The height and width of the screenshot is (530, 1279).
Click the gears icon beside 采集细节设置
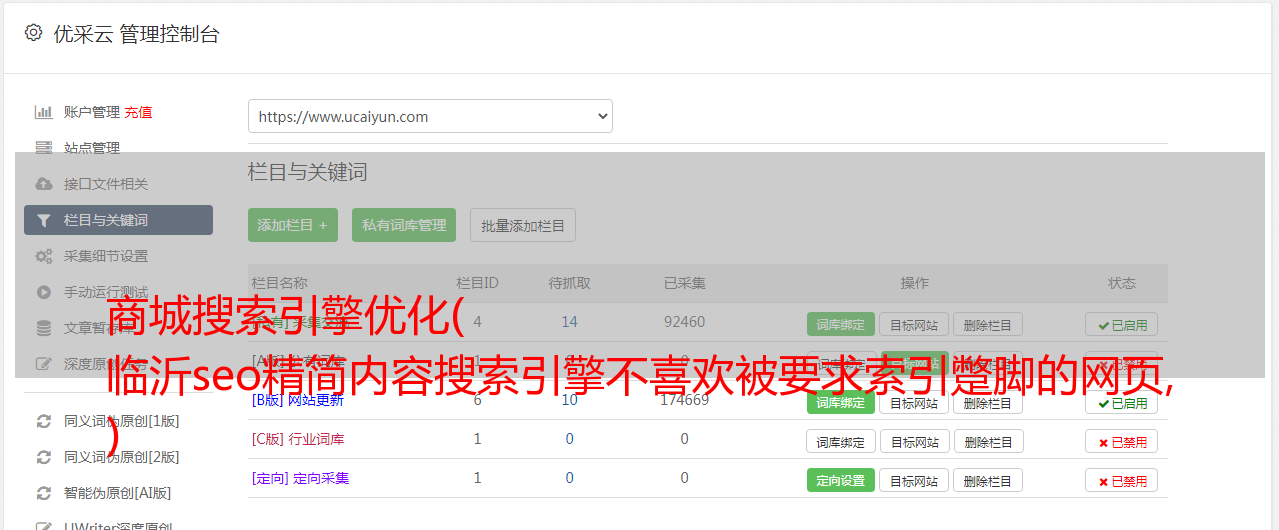pyautogui.click(x=44, y=256)
